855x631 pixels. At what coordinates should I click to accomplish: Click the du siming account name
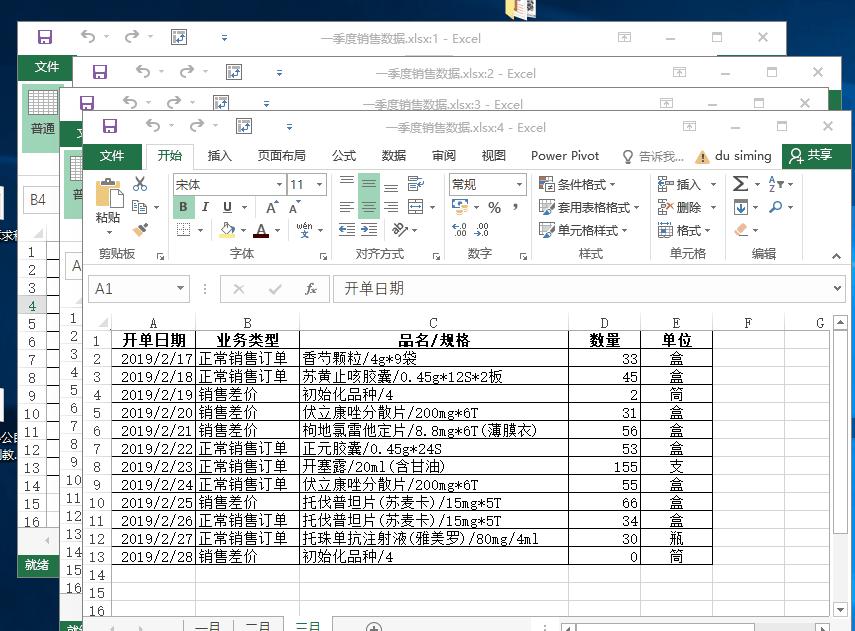(744, 156)
